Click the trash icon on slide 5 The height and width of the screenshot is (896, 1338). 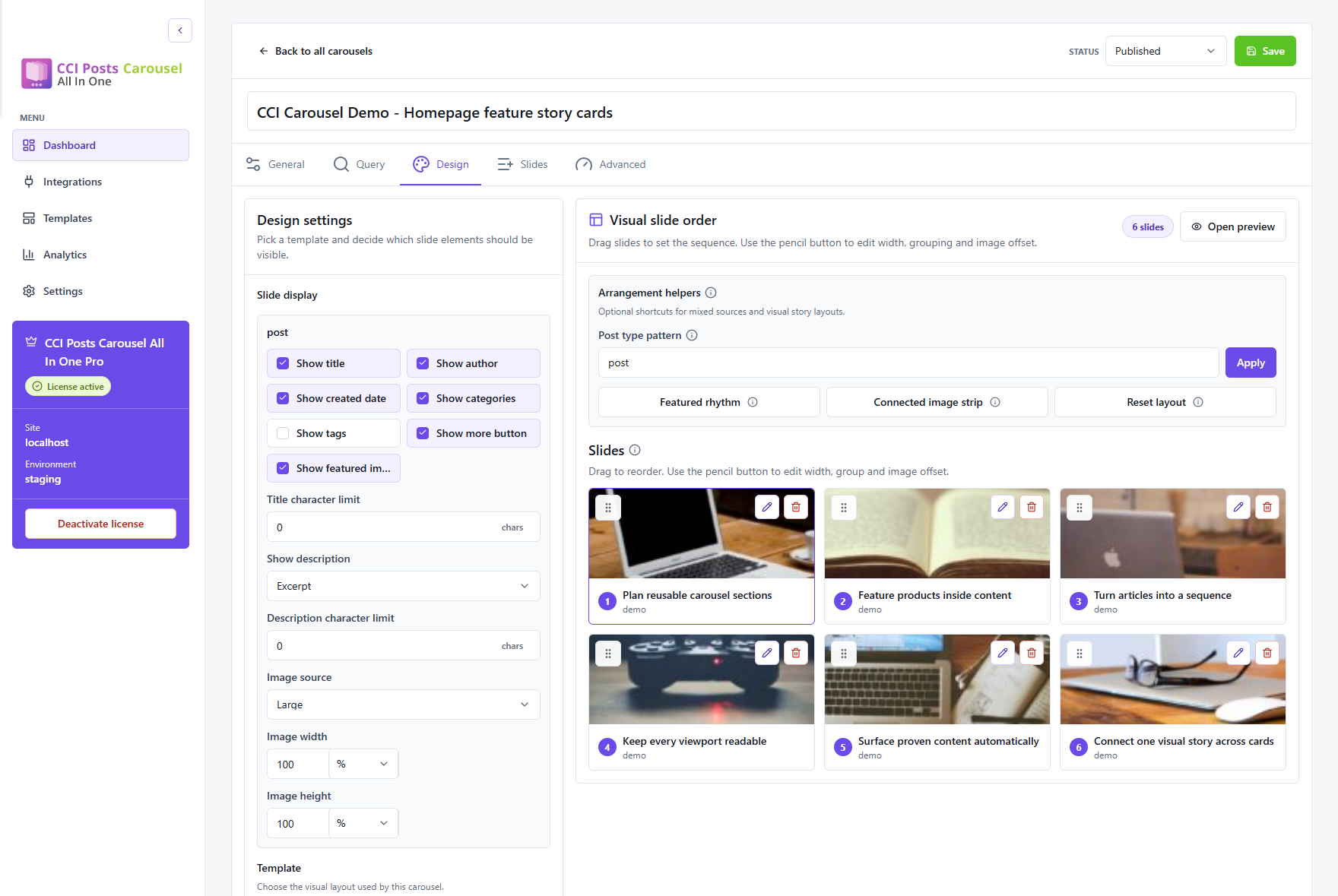click(1032, 653)
